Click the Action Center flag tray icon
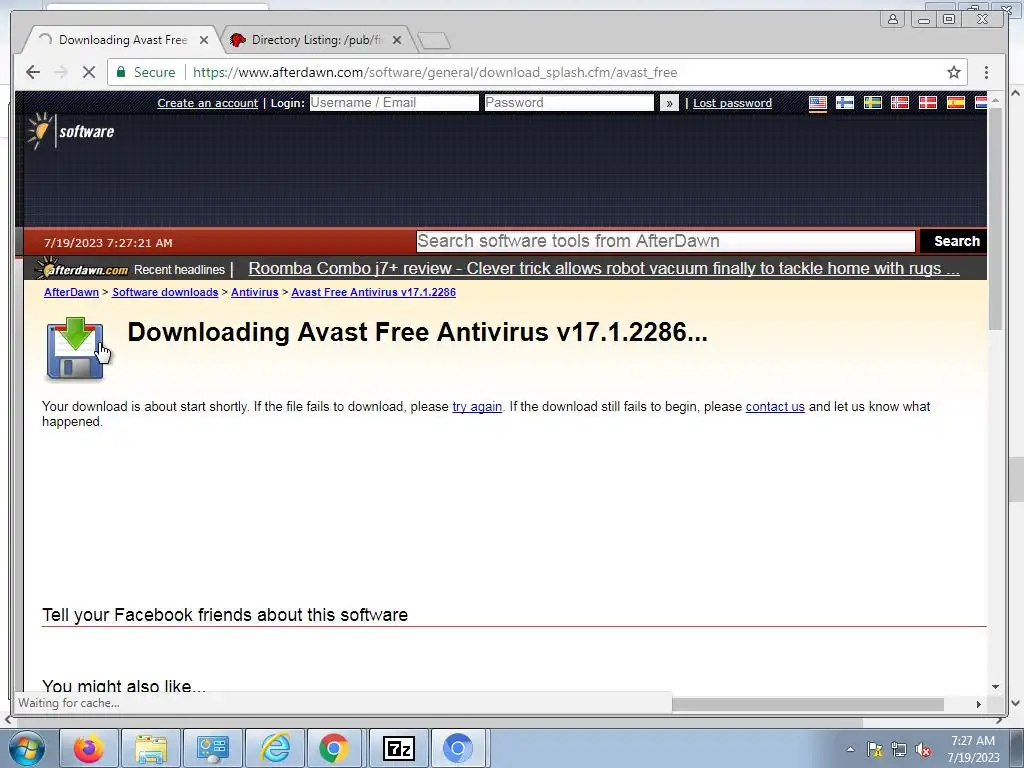 (x=874, y=749)
